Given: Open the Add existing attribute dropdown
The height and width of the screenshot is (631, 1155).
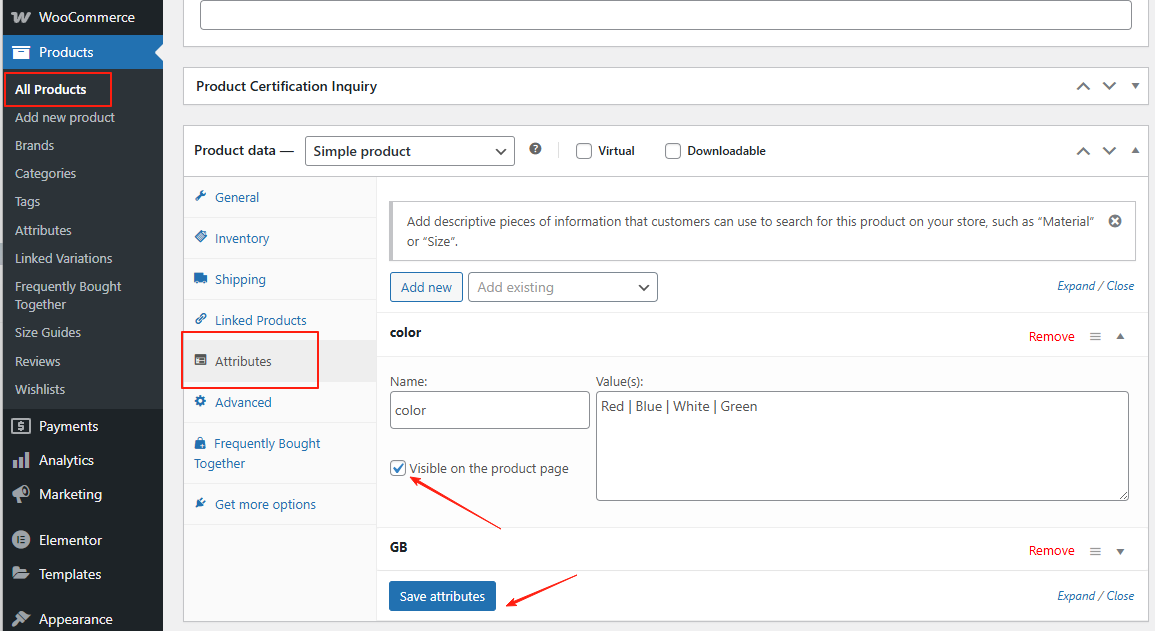Looking at the screenshot, I should coord(562,287).
